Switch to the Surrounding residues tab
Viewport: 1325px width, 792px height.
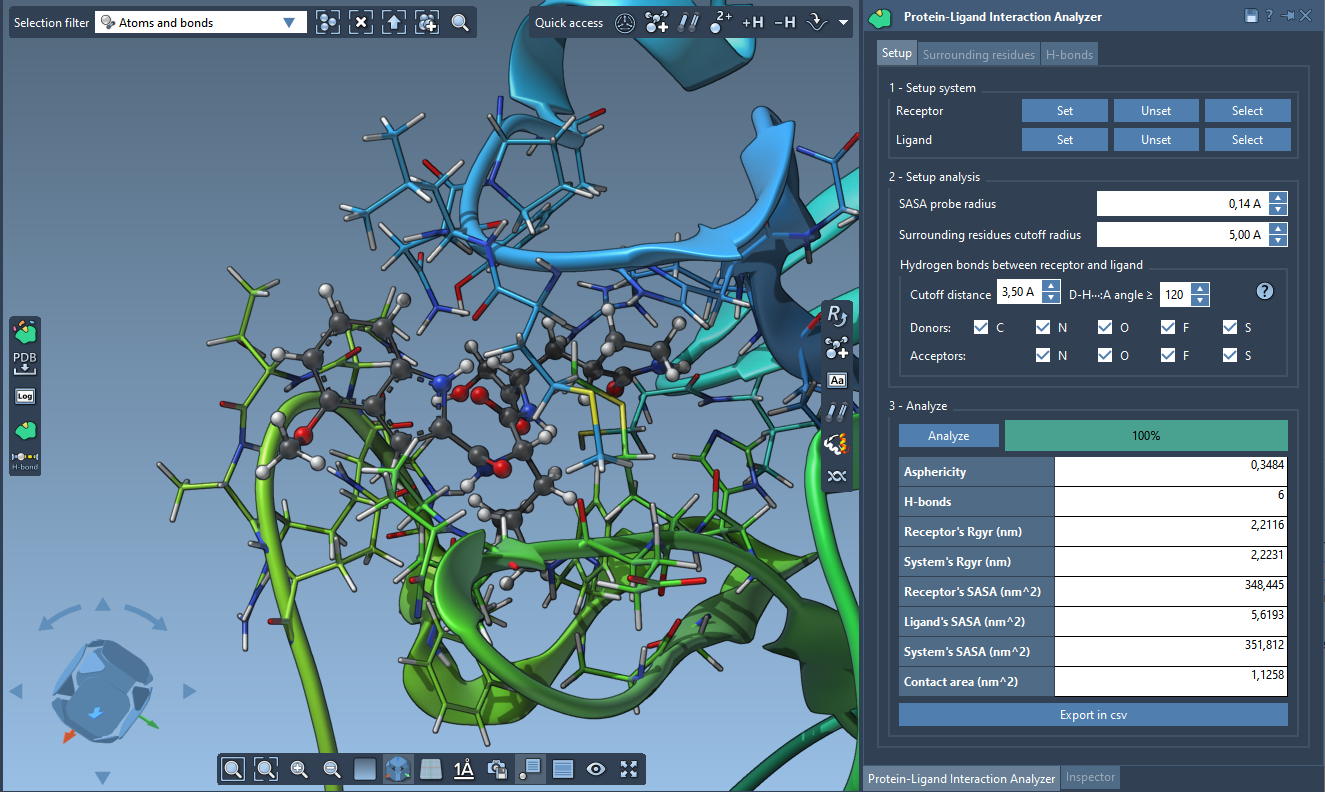point(978,55)
